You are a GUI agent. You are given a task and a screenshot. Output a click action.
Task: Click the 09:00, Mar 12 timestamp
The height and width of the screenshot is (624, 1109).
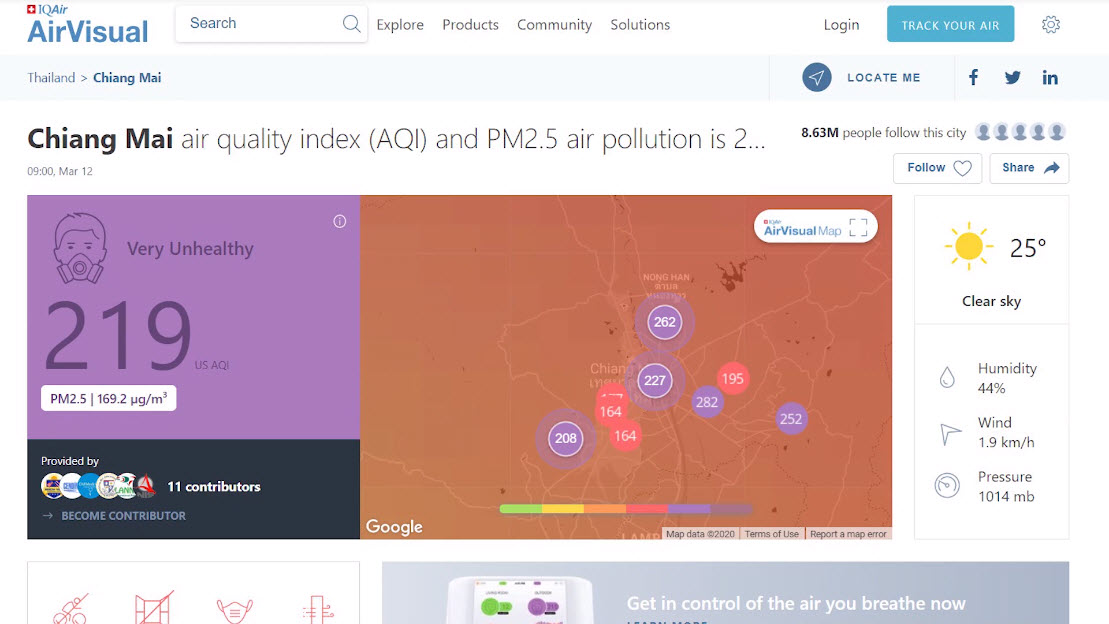60,171
